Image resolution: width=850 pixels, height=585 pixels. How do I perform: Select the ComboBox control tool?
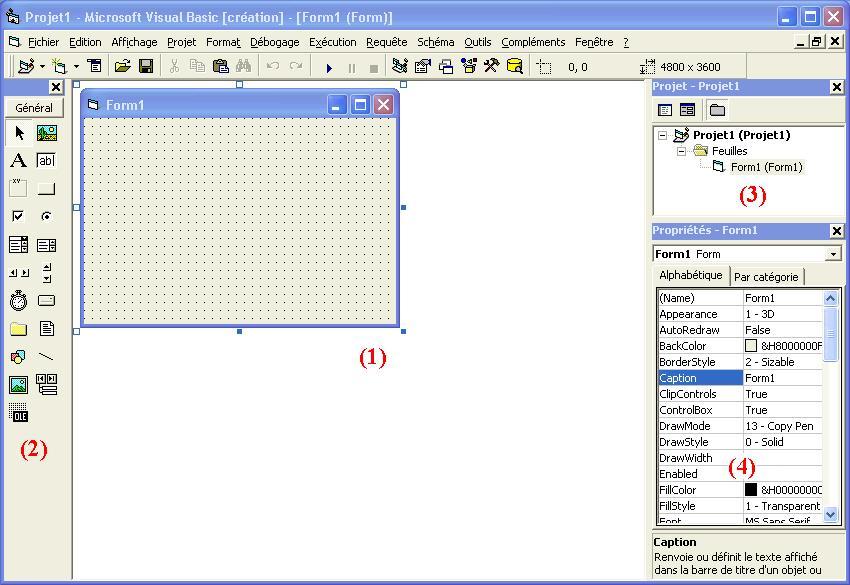[18, 245]
